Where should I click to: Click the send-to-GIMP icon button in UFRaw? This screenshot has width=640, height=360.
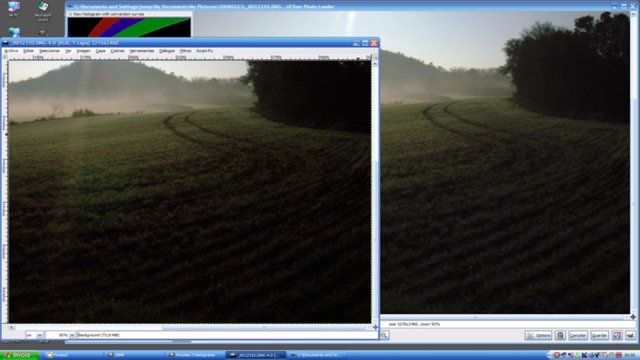point(618,336)
